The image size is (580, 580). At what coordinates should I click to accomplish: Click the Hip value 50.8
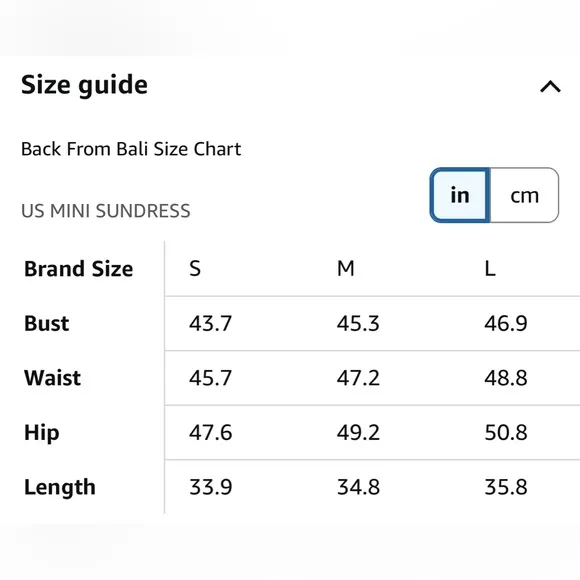(506, 432)
